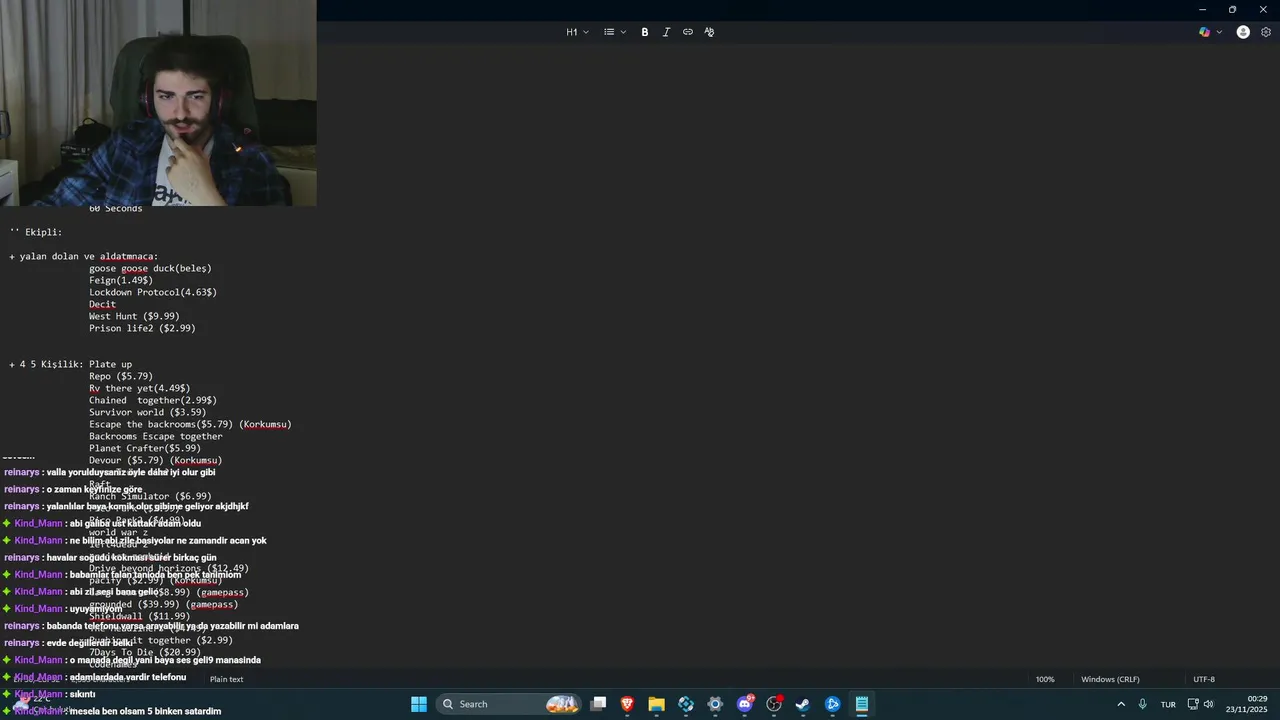Switch to the Notepad taskbar icon
1280x720 pixels.
coord(861,704)
